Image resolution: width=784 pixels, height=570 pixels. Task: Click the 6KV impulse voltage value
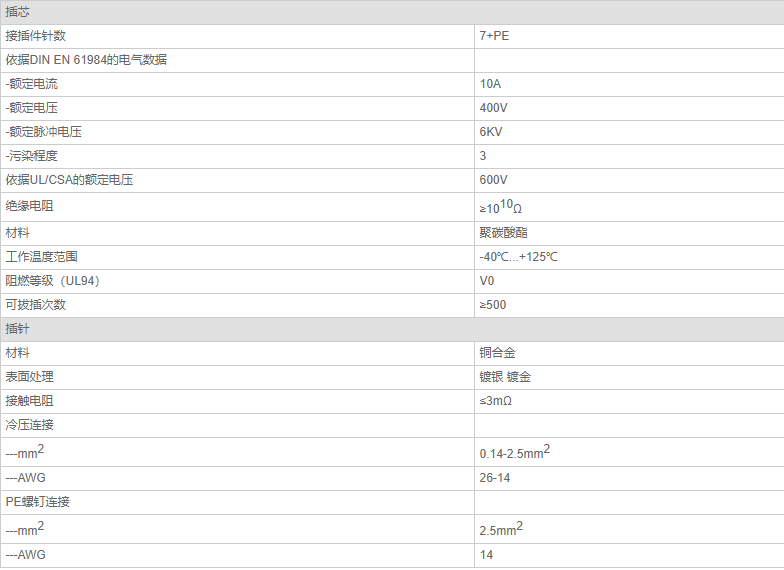point(491,132)
